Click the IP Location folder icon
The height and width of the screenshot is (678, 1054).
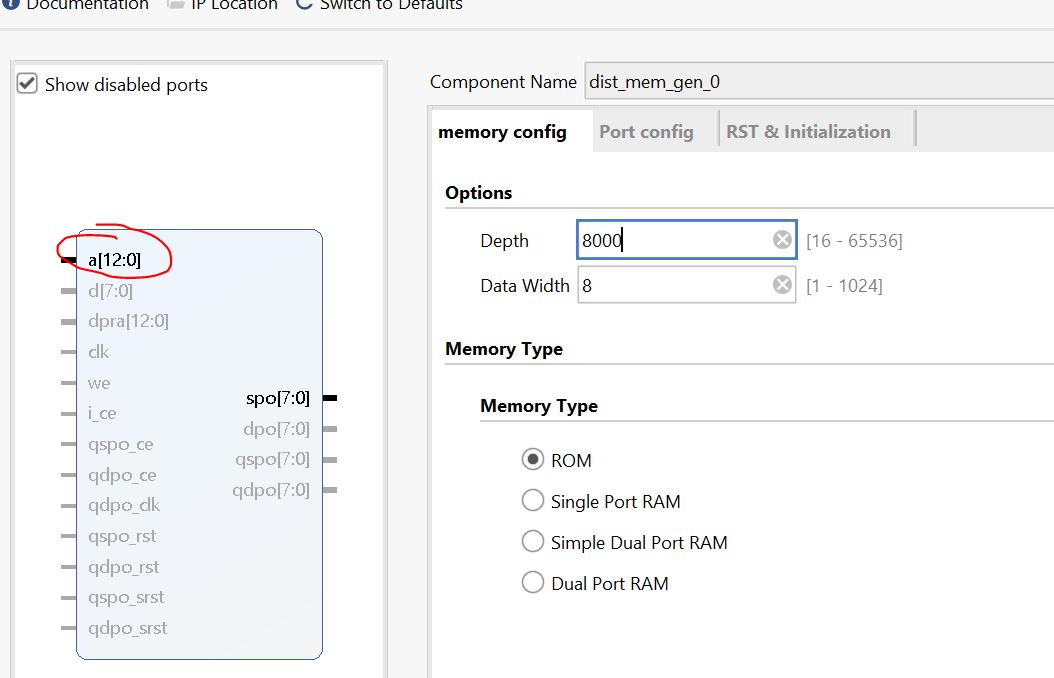(174, 4)
